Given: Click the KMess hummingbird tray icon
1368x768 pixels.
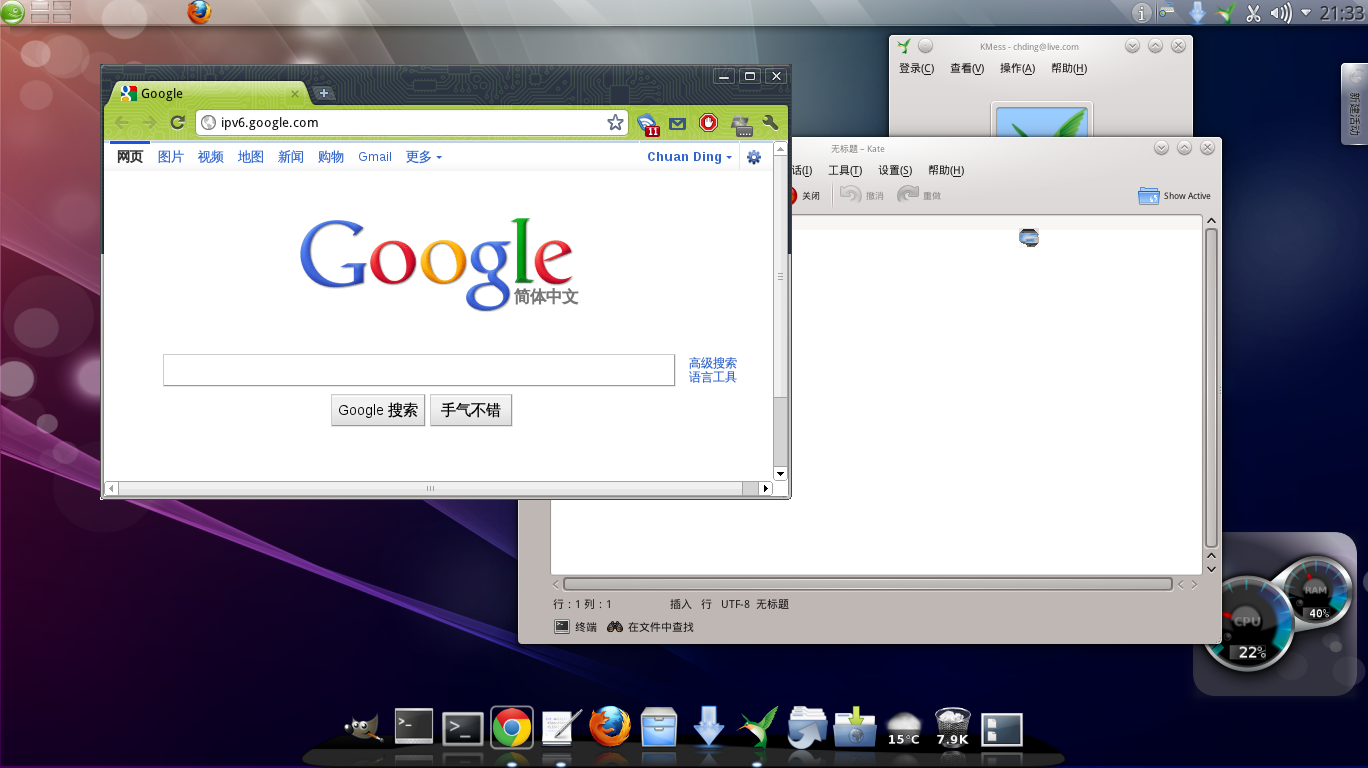Looking at the screenshot, I should point(1226,13).
